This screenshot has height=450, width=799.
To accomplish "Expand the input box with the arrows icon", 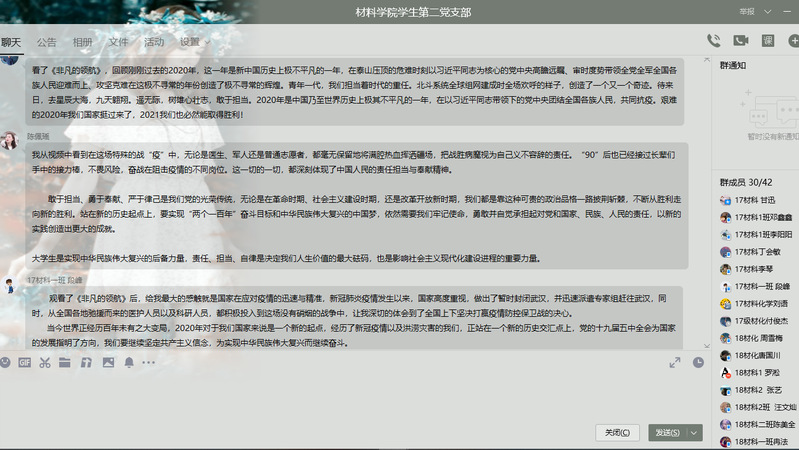I will 675,362.
